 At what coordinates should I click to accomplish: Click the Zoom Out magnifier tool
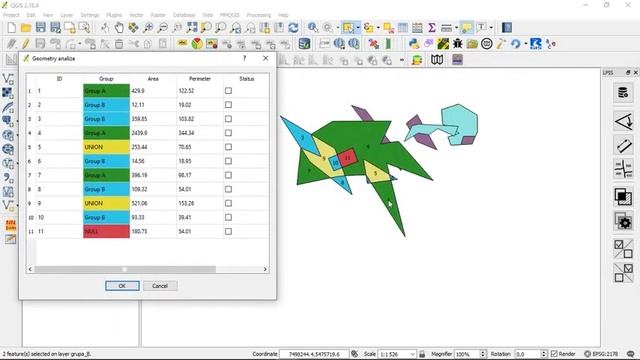click(x=162, y=28)
